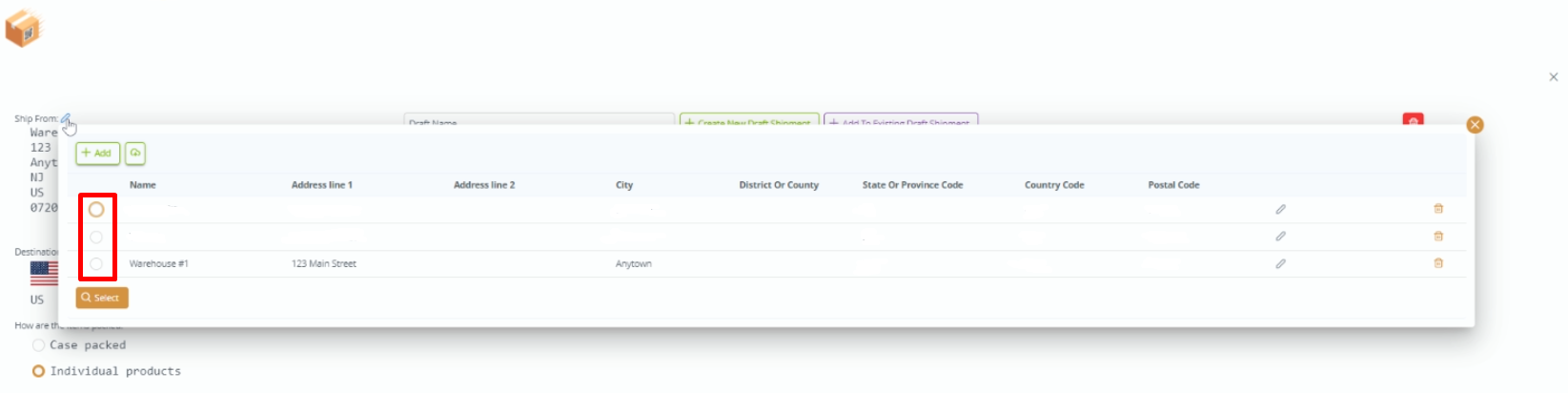Edit the Warehouse #1 address row

1280,263
